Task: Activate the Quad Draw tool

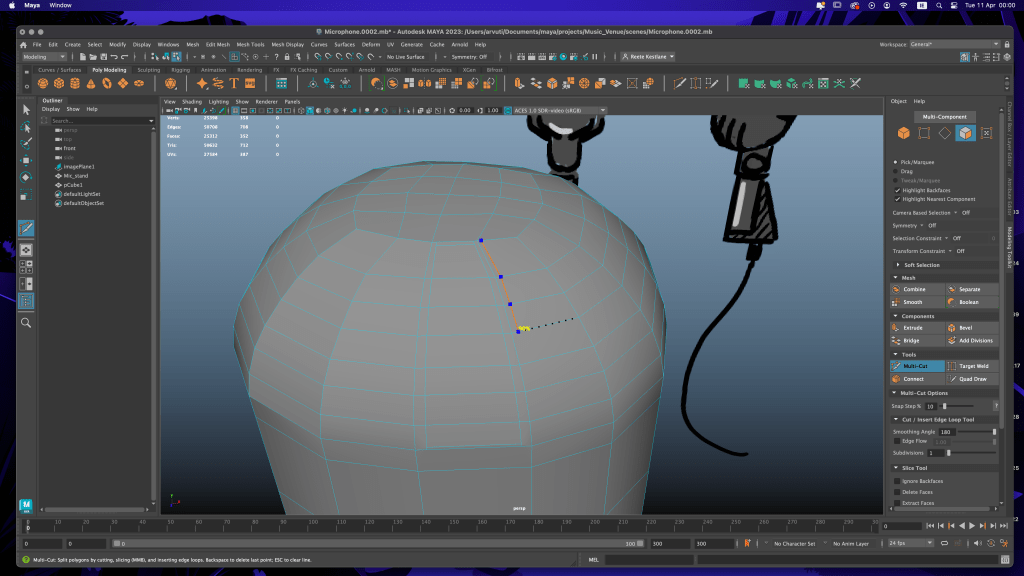Action: [x=972, y=379]
